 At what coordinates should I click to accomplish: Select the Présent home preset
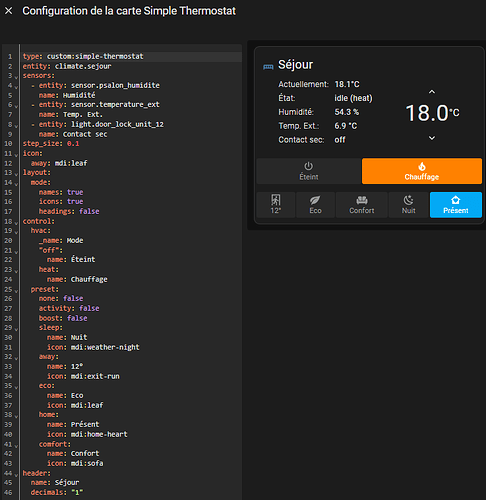coord(456,205)
